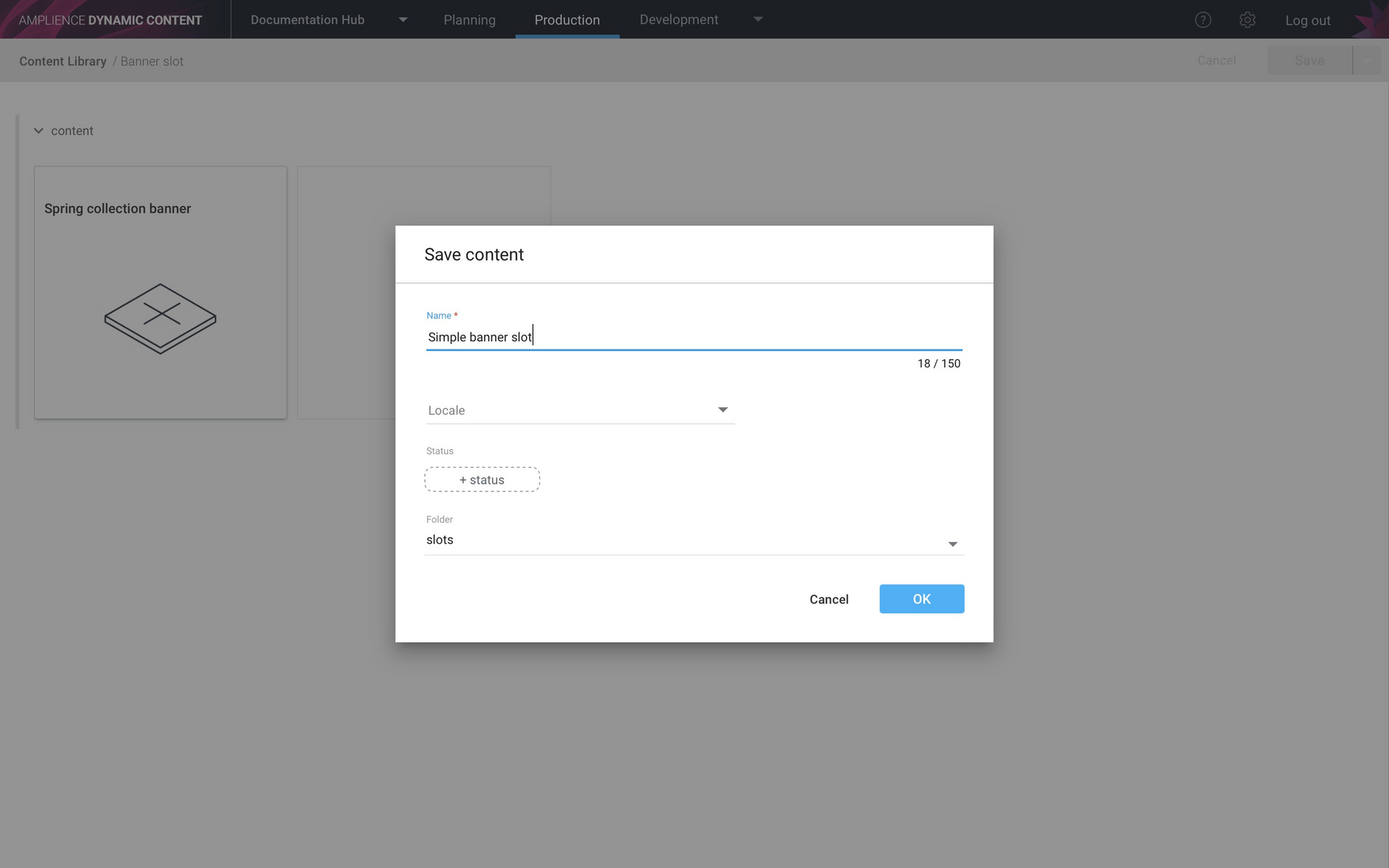The image size is (1389, 868).
Task: Expand the Documentation Hub dropdown
Action: 402,19
